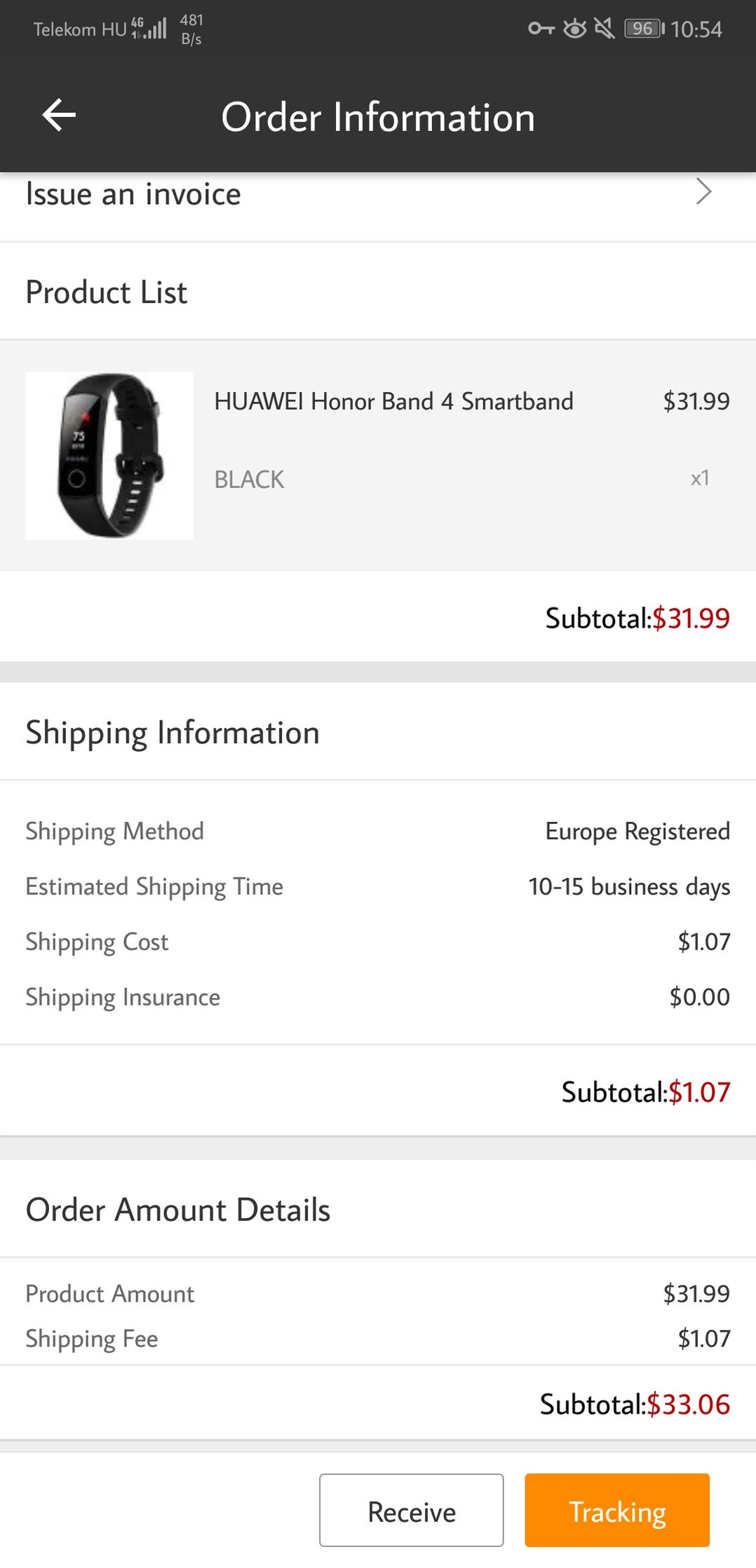Tap the BLACK color variant label

(249, 480)
